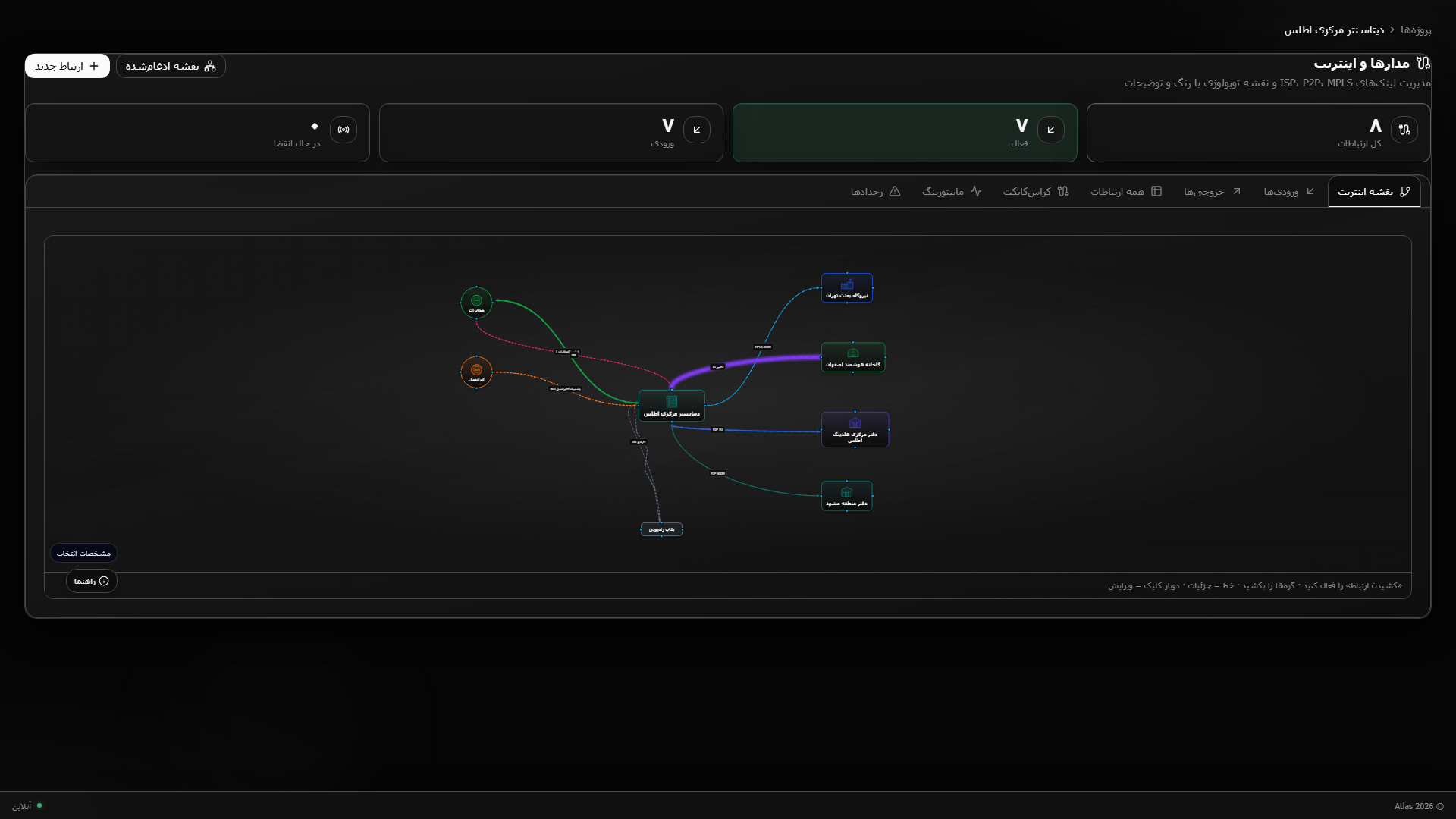The width and height of the screenshot is (1456, 819).
Task: Click the مدارها و اینترنت header icon
Action: (1423, 63)
